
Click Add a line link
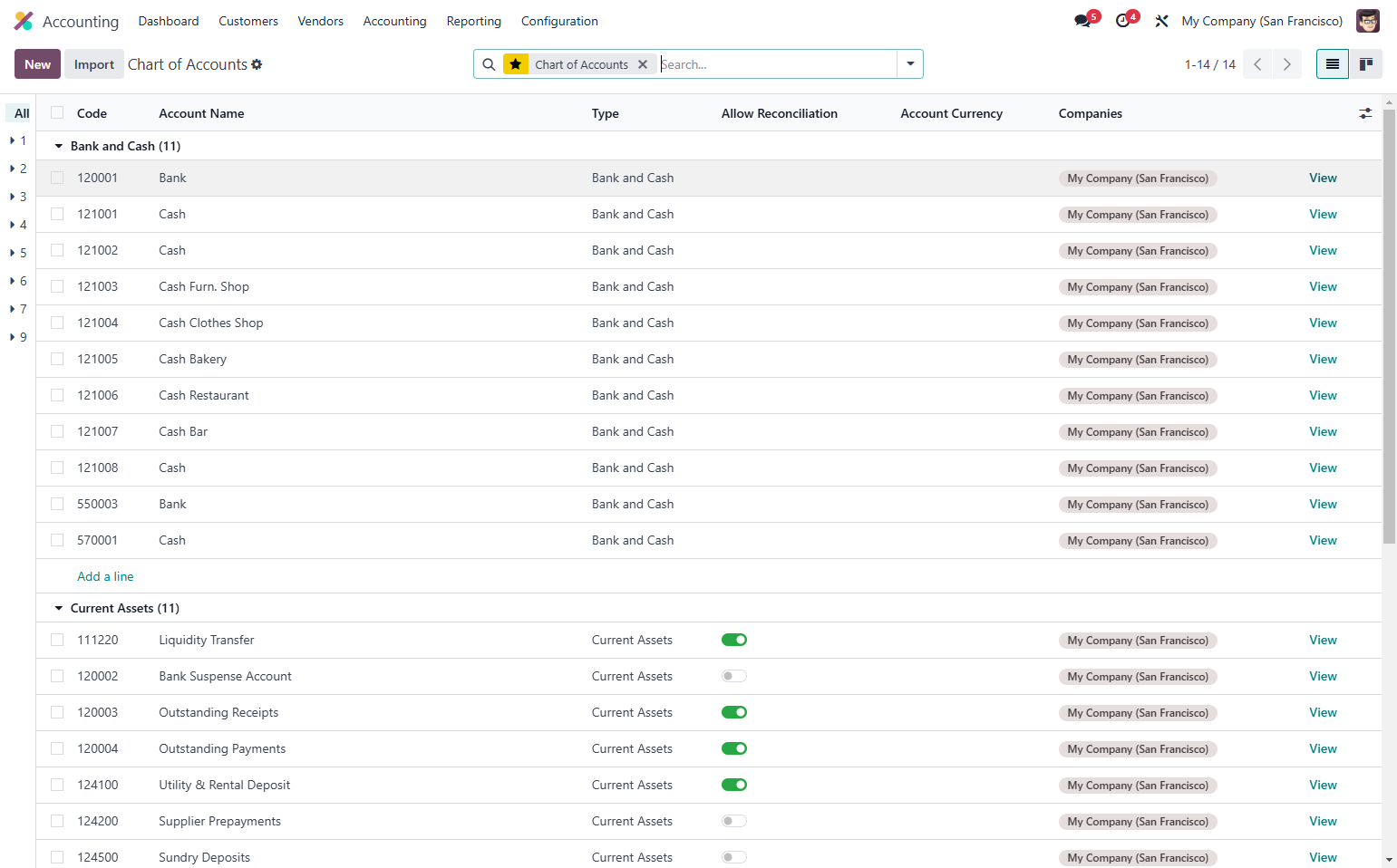(105, 576)
